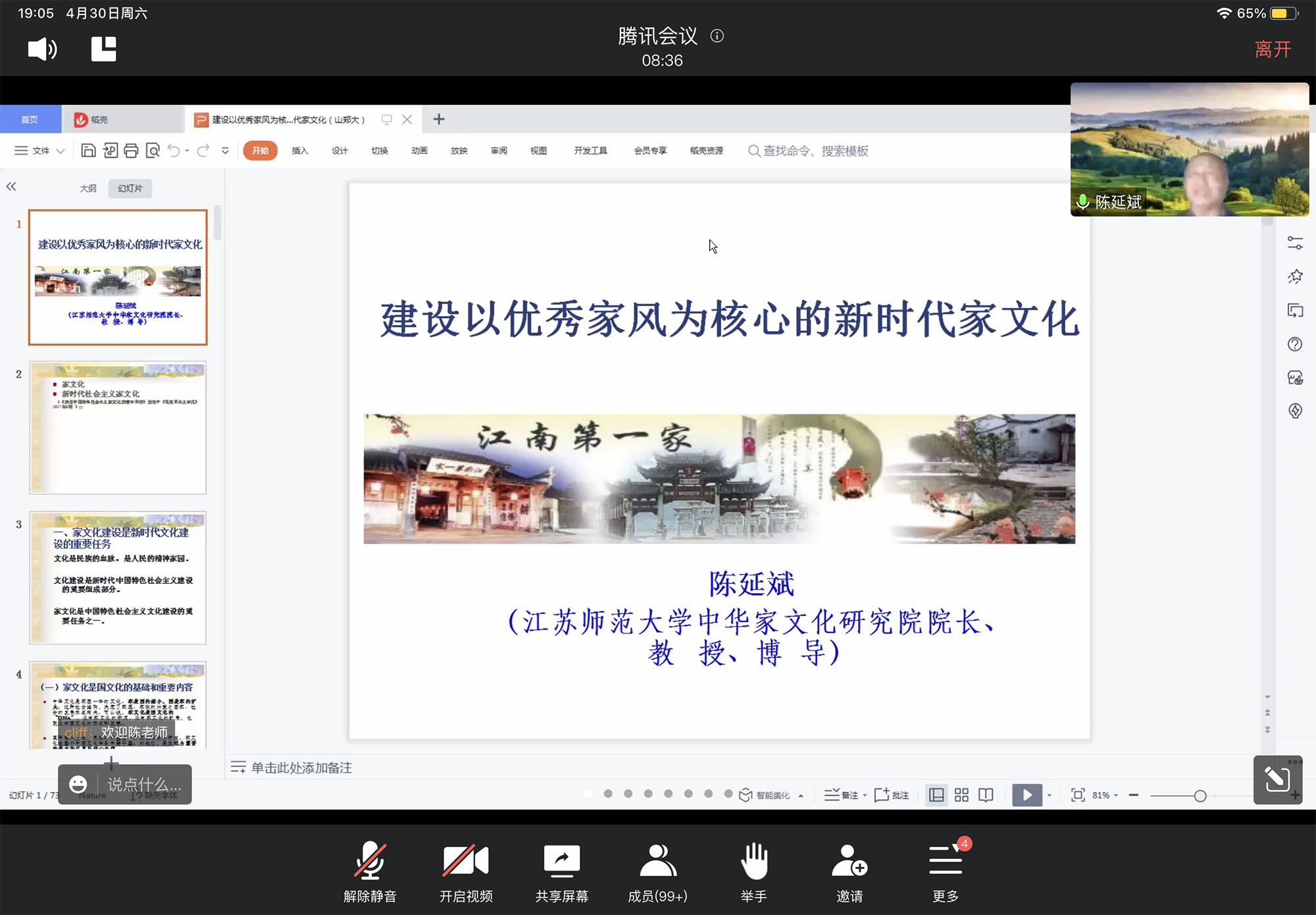Collapse the slide panel with double chevron
This screenshot has height=915, width=1316.
pos(11,187)
